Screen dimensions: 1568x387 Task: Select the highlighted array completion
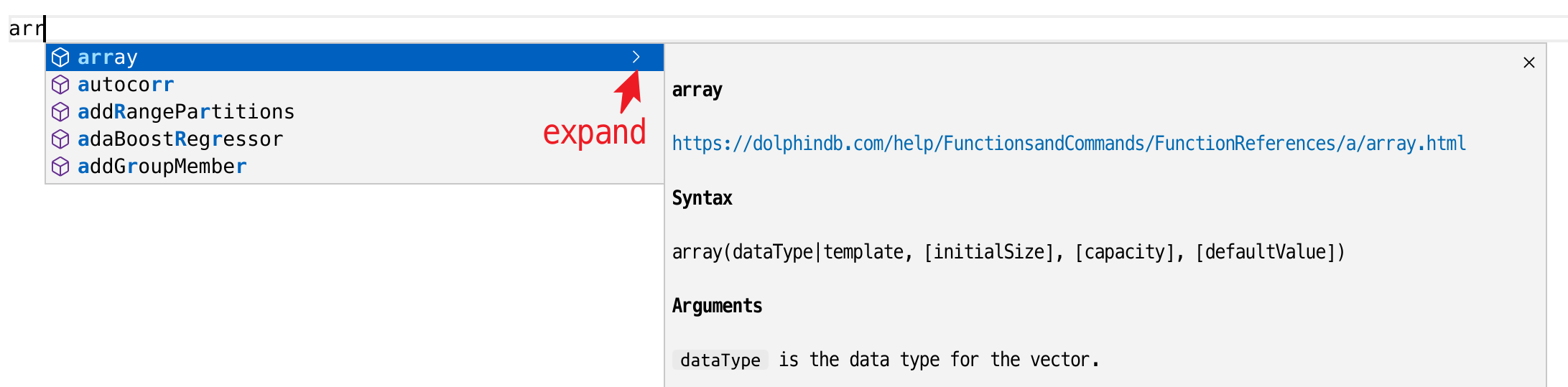pyautogui.click(x=108, y=57)
